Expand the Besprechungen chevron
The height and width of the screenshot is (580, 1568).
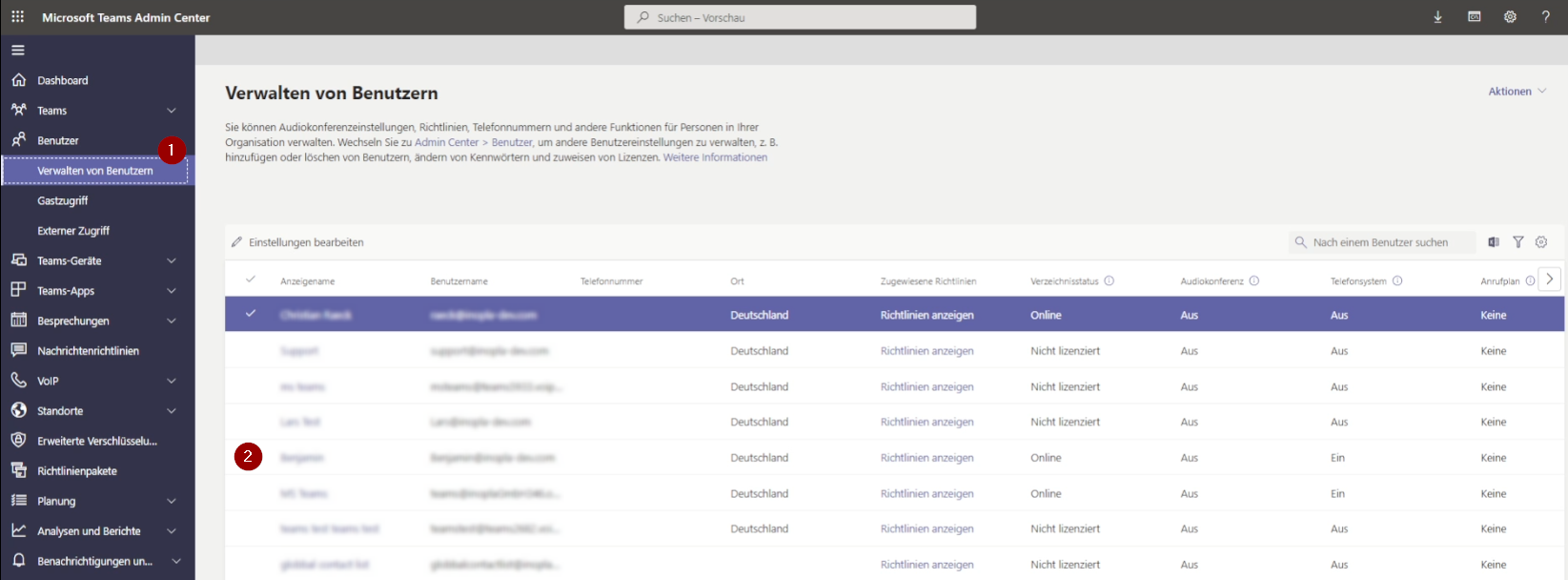[x=172, y=321]
